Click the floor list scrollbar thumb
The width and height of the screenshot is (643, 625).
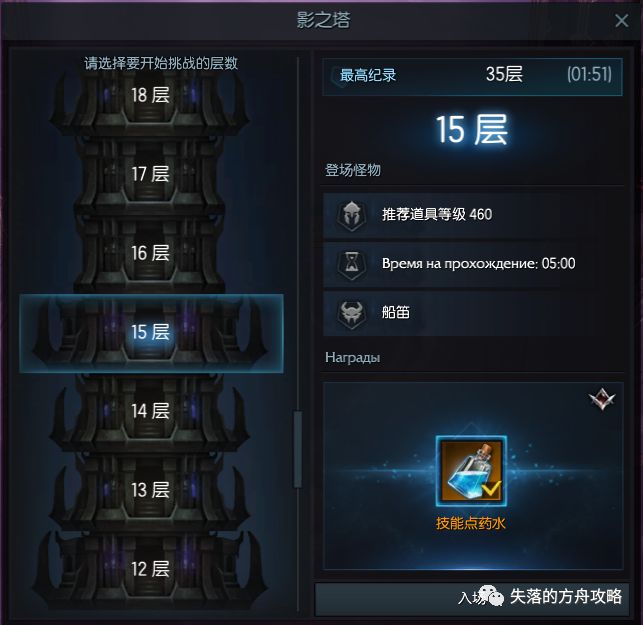point(298,449)
